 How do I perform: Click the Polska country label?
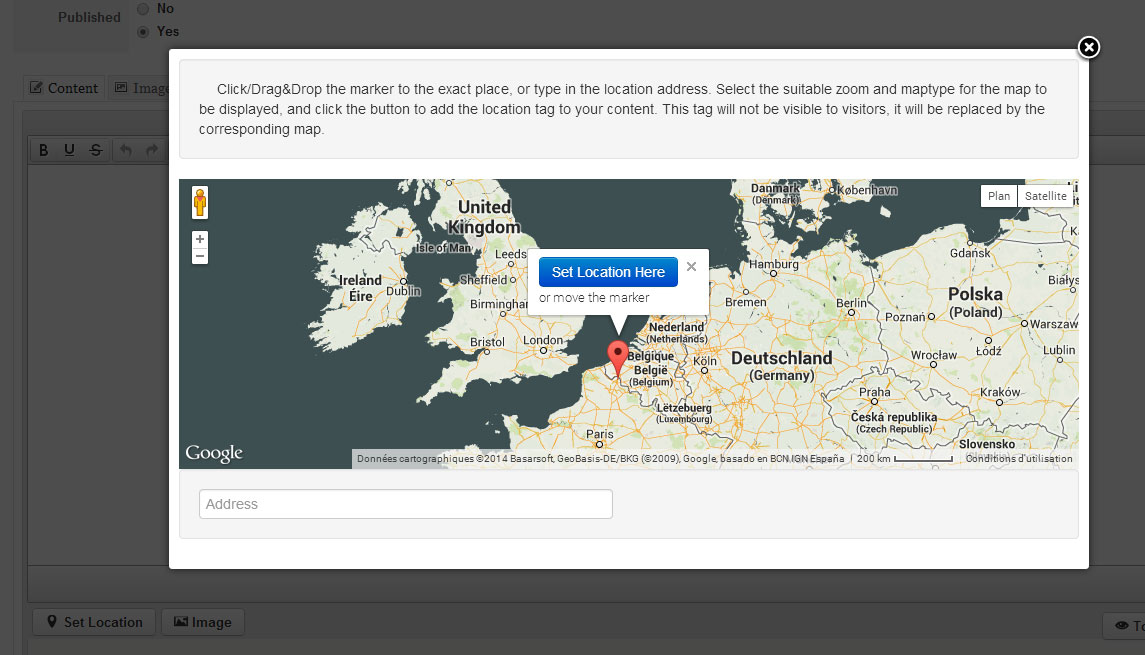click(975, 294)
